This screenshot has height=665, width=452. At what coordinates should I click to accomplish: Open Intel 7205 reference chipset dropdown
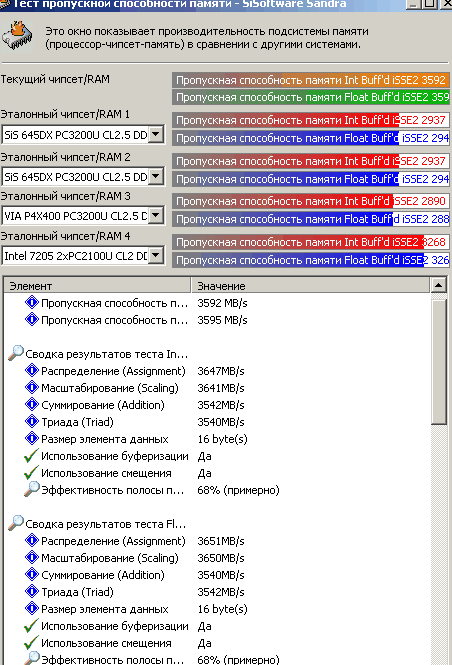[x=156, y=255]
